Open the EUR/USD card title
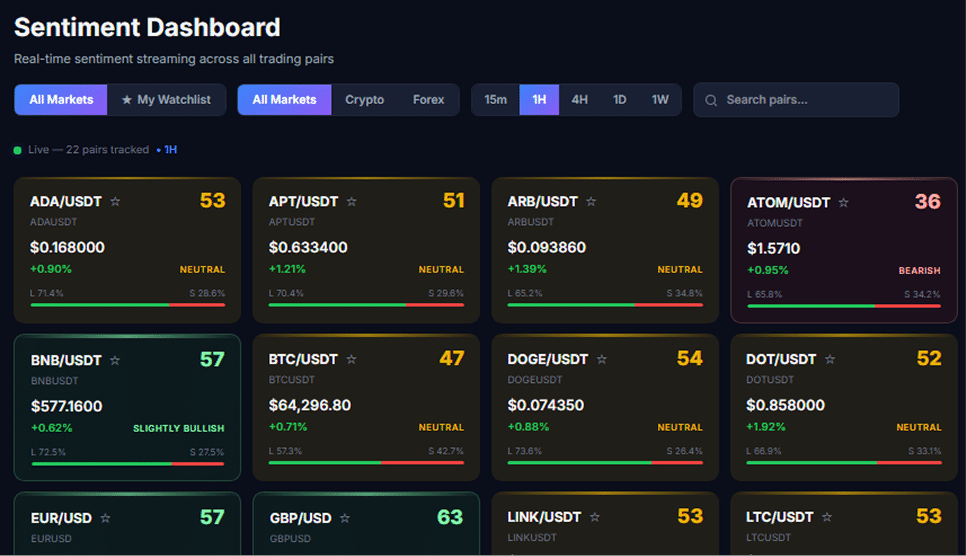 [61, 518]
